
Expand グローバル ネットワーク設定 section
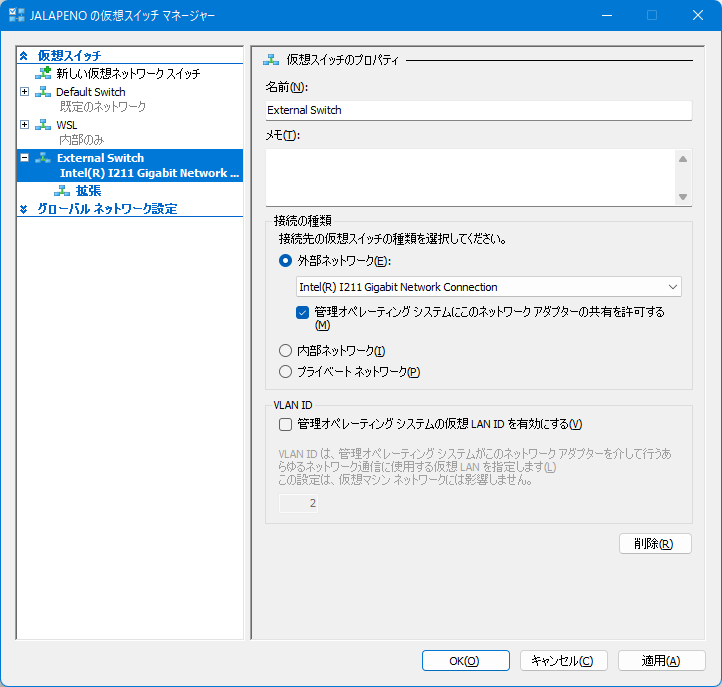coord(24,209)
